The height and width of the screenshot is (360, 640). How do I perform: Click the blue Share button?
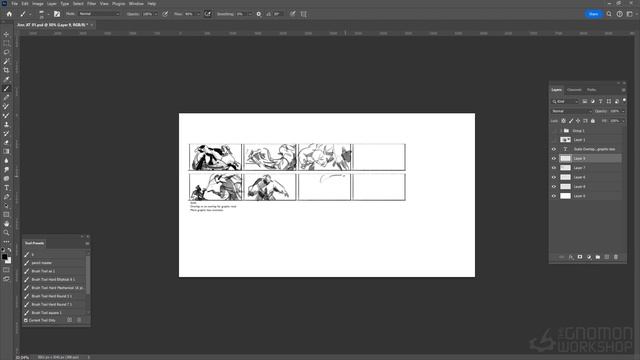(x=593, y=14)
